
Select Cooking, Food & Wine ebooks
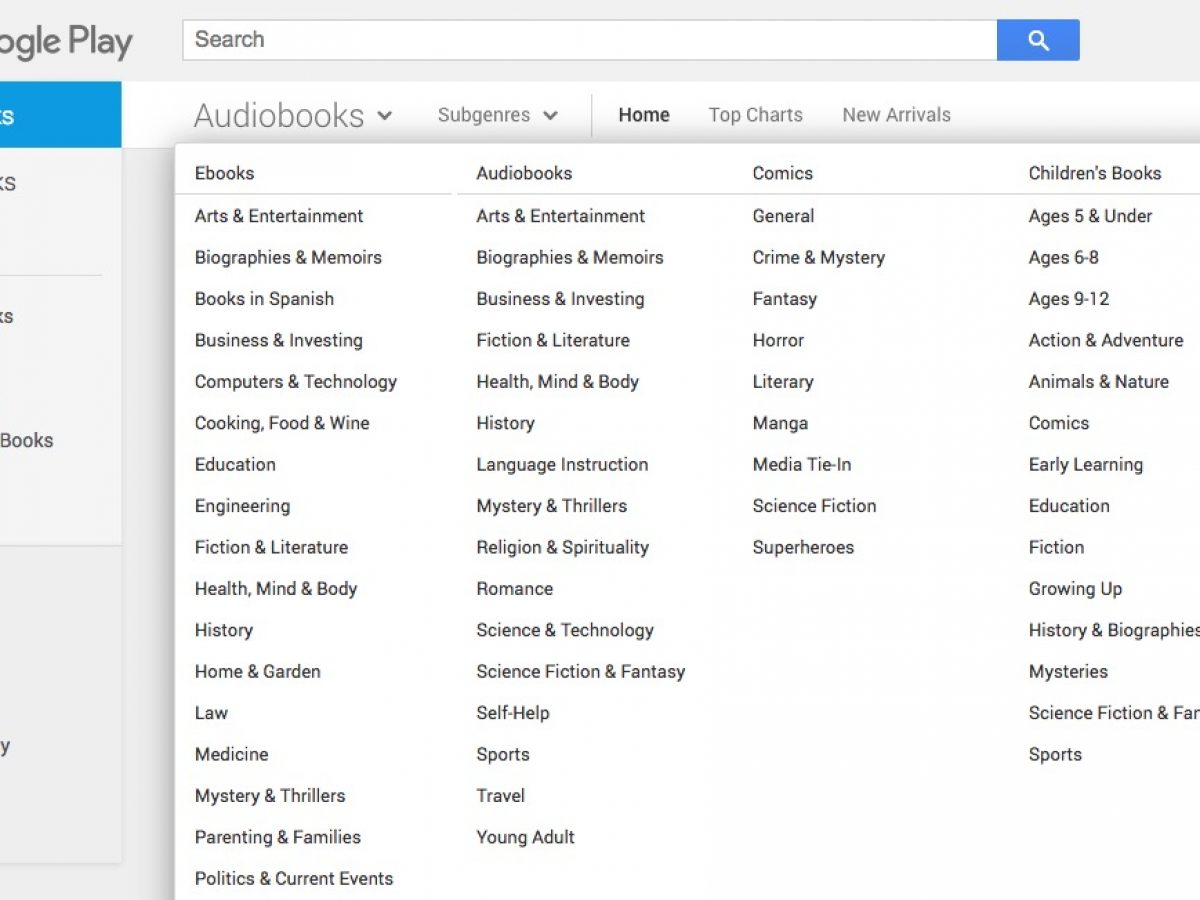[x=282, y=423]
